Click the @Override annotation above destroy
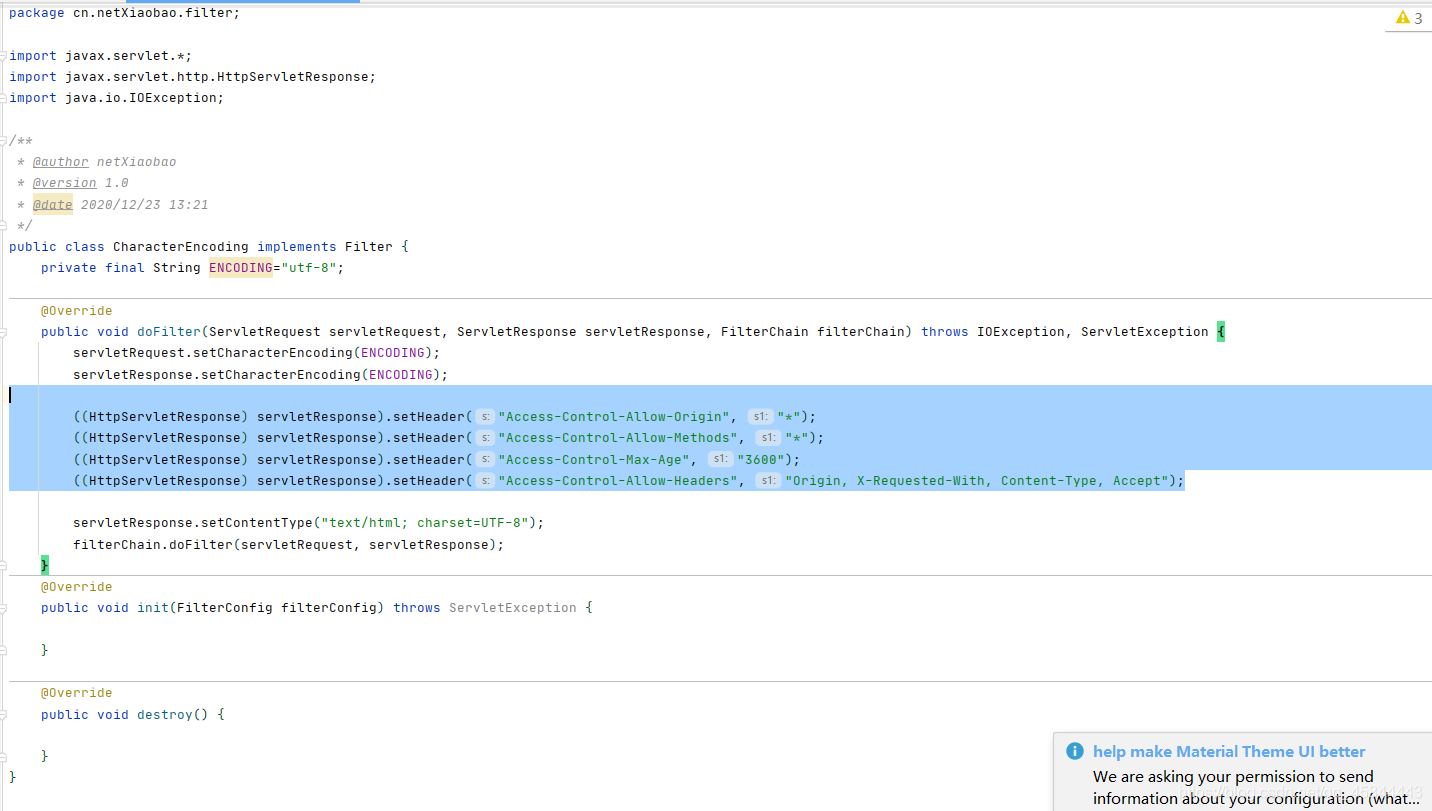 tap(77, 692)
